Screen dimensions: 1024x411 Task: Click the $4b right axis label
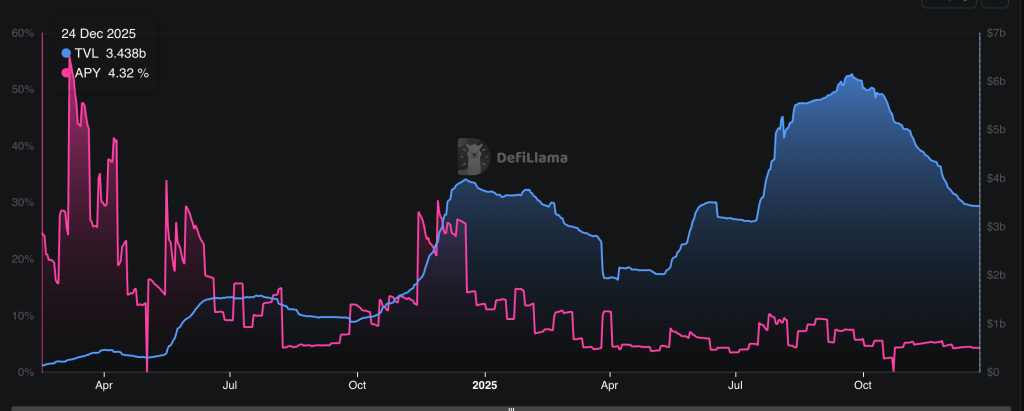996,179
